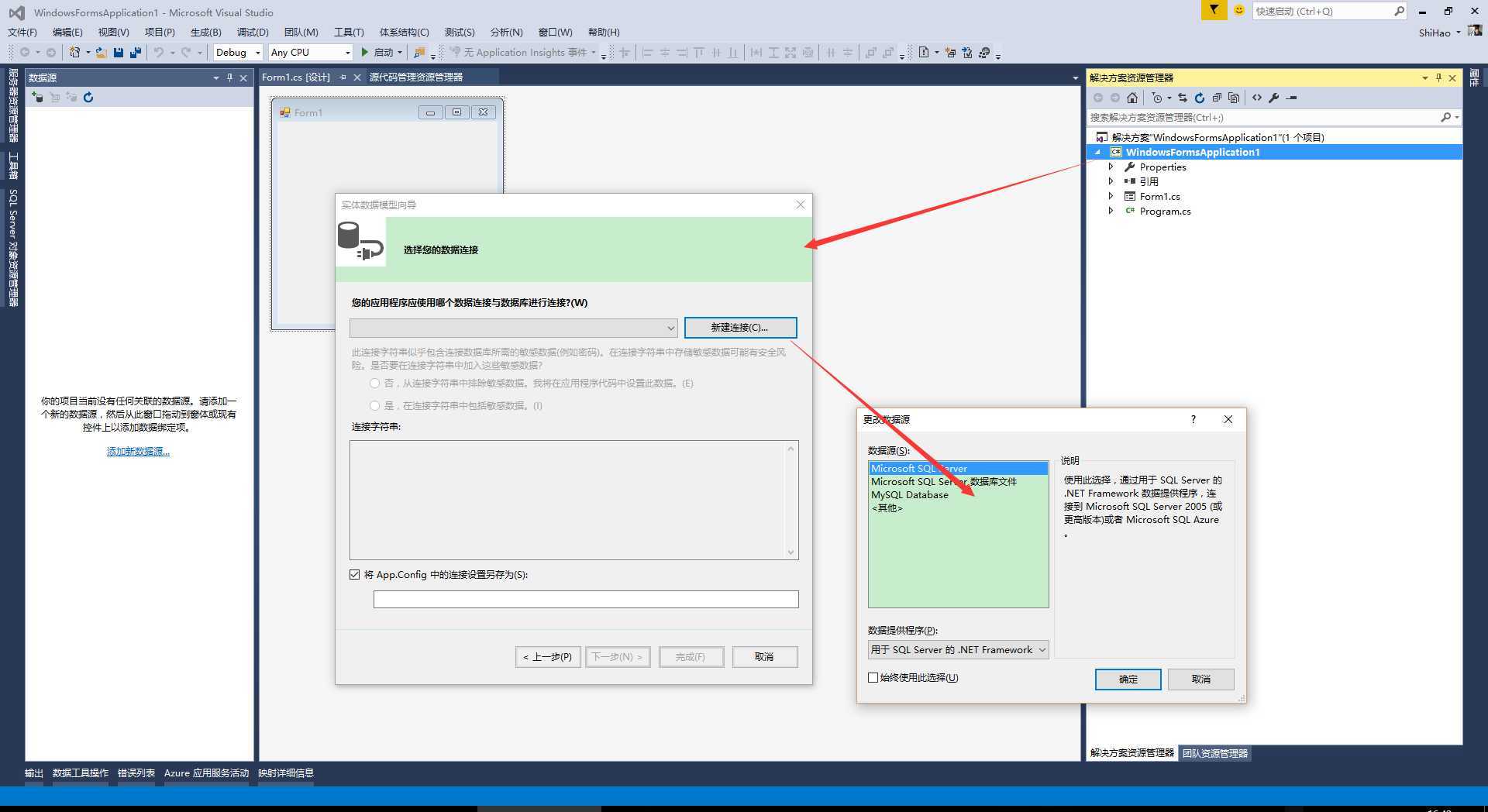This screenshot has height=812, width=1488.
Task: Click the Properties wrench icon in Solution Explorer toolbar
Action: pos(1274,98)
